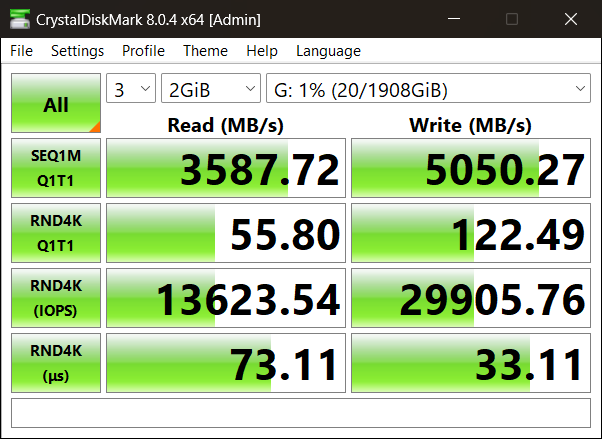Image resolution: width=602 pixels, height=439 pixels.
Task: Click the CrystalDiskMark app icon in title bar
Action: point(20,19)
